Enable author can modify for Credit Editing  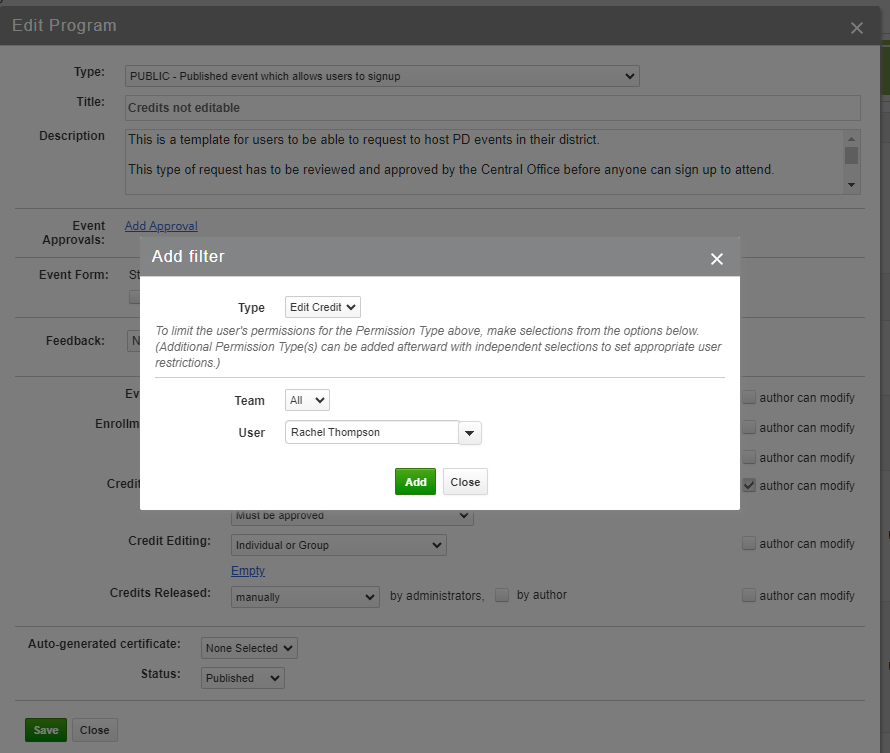point(749,543)
